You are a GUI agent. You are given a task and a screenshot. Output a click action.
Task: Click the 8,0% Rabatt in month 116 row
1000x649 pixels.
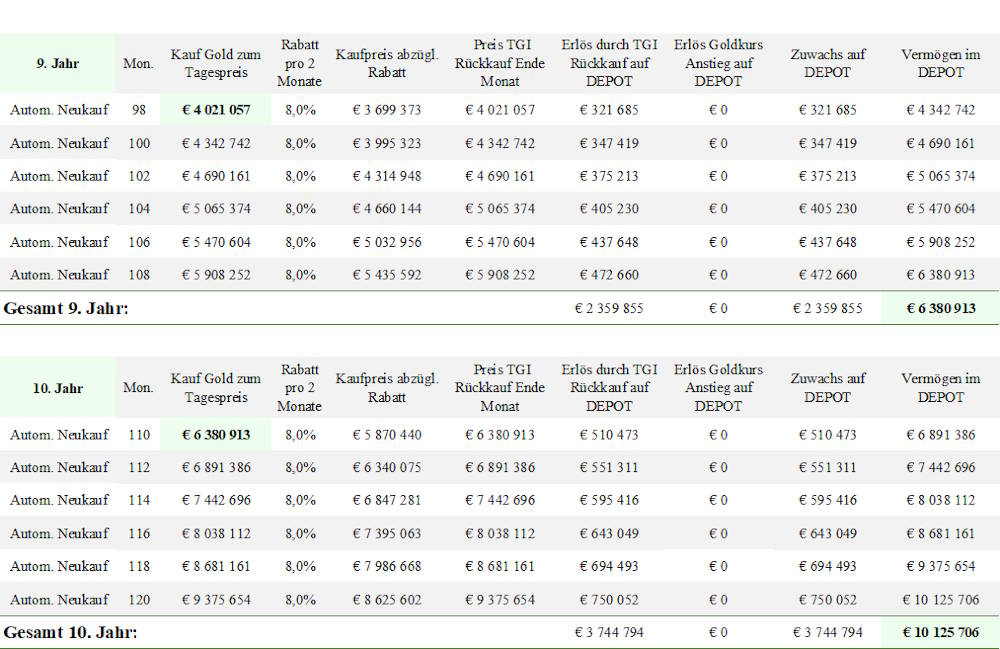(x=300, y=533)
